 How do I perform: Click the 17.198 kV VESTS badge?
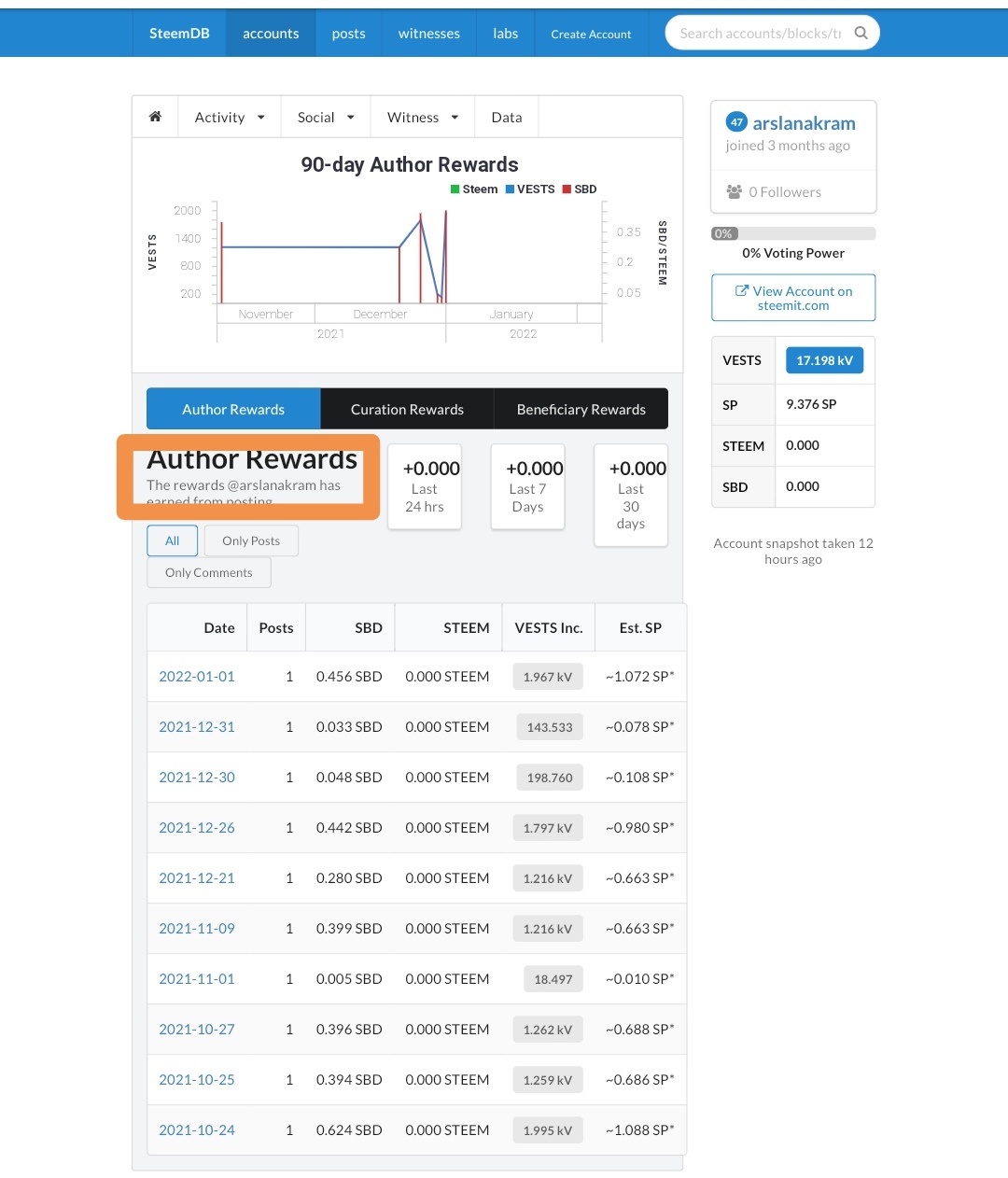(x=825, y=360)
